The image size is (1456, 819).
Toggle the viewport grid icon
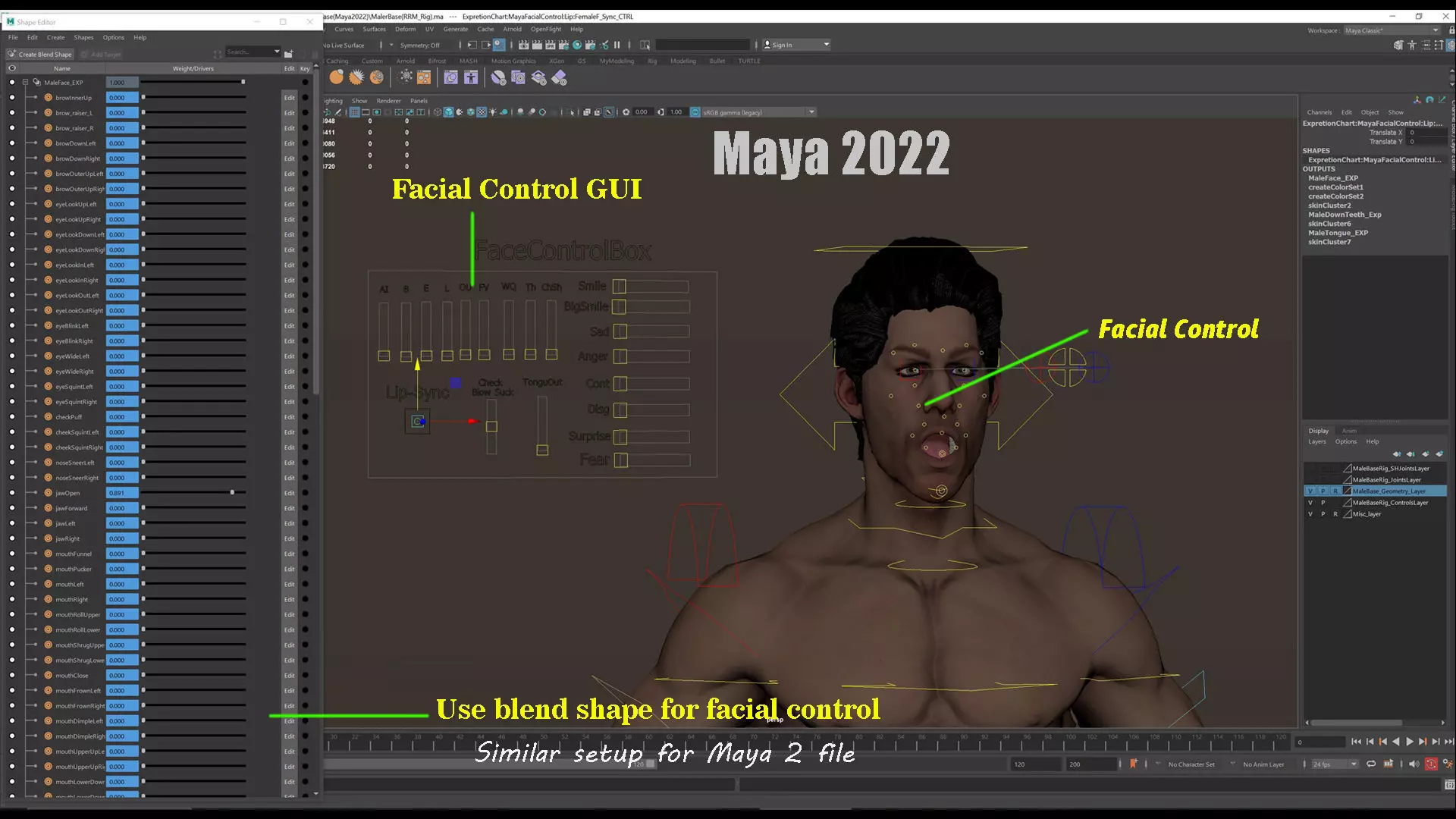(354, 112)
